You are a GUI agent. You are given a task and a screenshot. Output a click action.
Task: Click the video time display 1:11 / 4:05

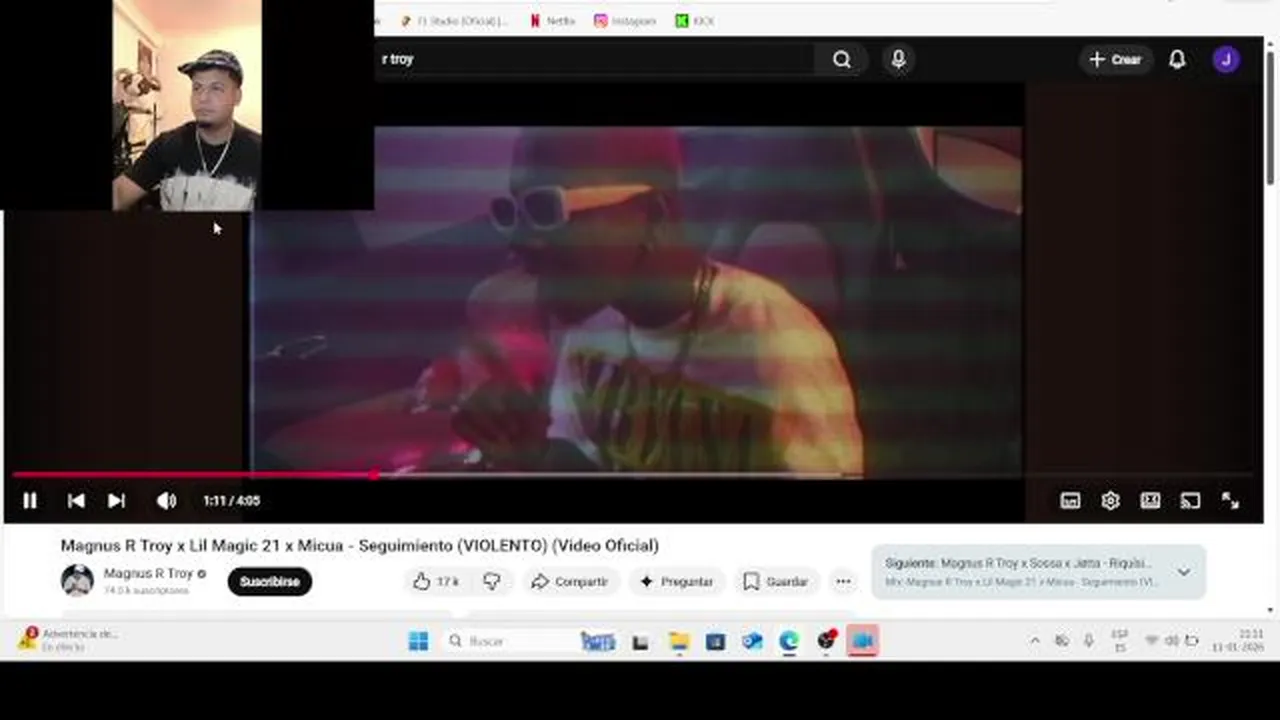[231, 501]
